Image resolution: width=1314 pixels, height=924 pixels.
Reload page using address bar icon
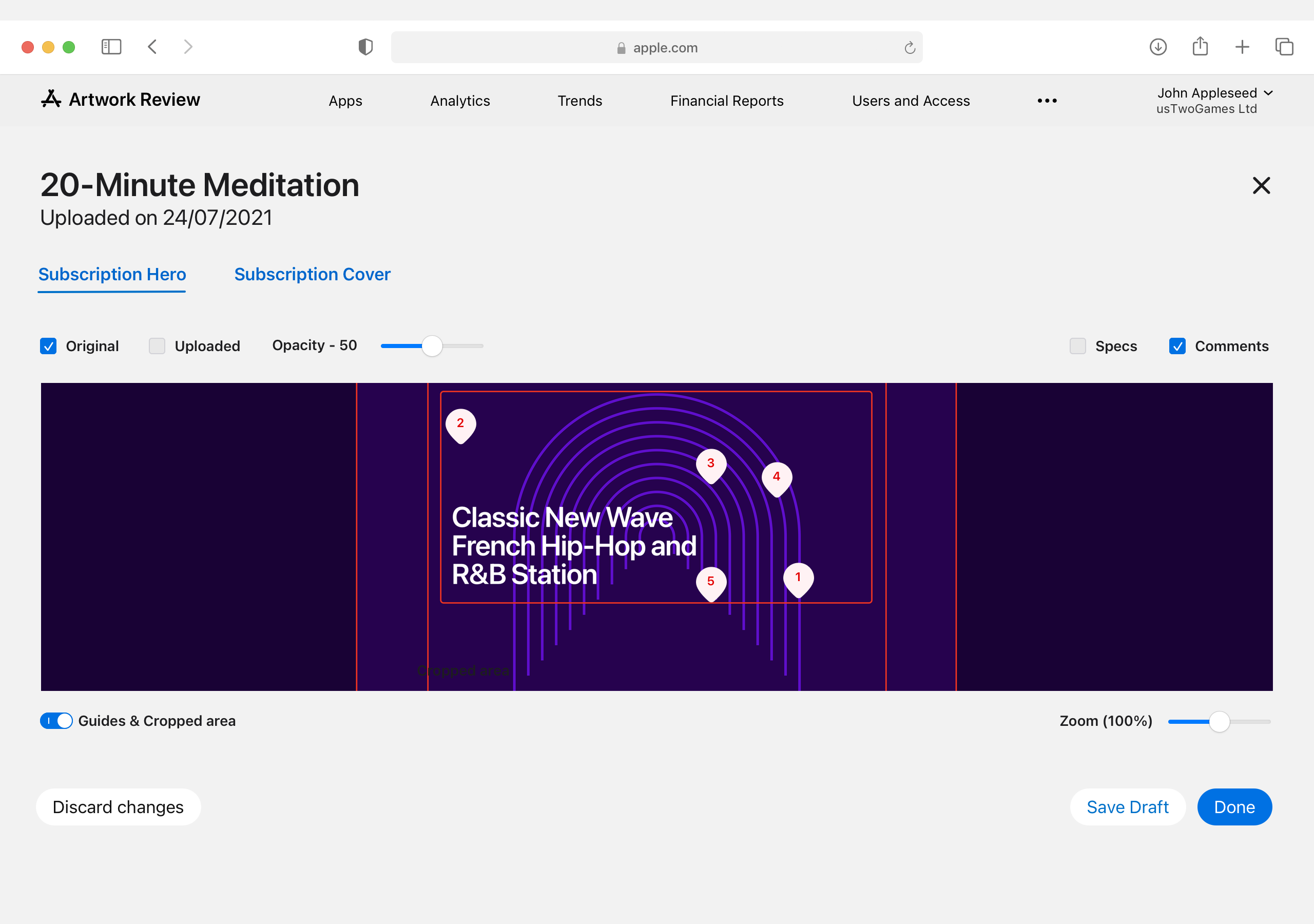pyautogui.click(x=910, y=48)
